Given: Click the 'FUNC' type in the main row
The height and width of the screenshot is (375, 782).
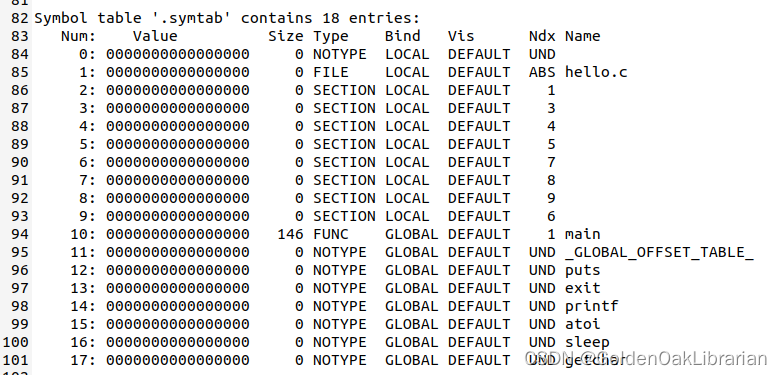Looking at the screenshot, I should [331, 234].
